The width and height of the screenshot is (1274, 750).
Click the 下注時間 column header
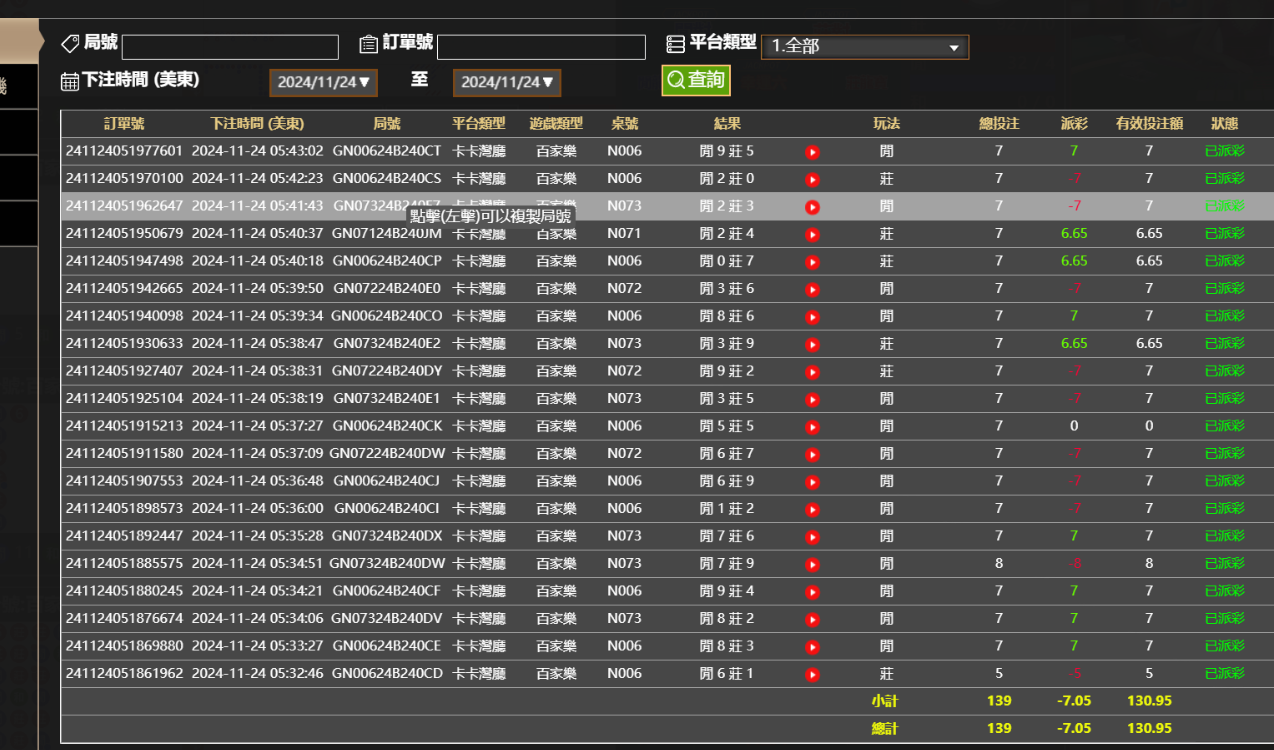coord(257,124)
